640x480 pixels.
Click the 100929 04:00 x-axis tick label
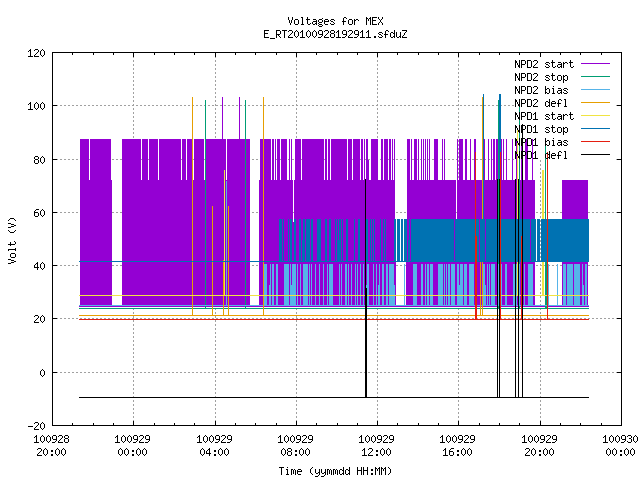pyautogui.click(x=214, y=446)
